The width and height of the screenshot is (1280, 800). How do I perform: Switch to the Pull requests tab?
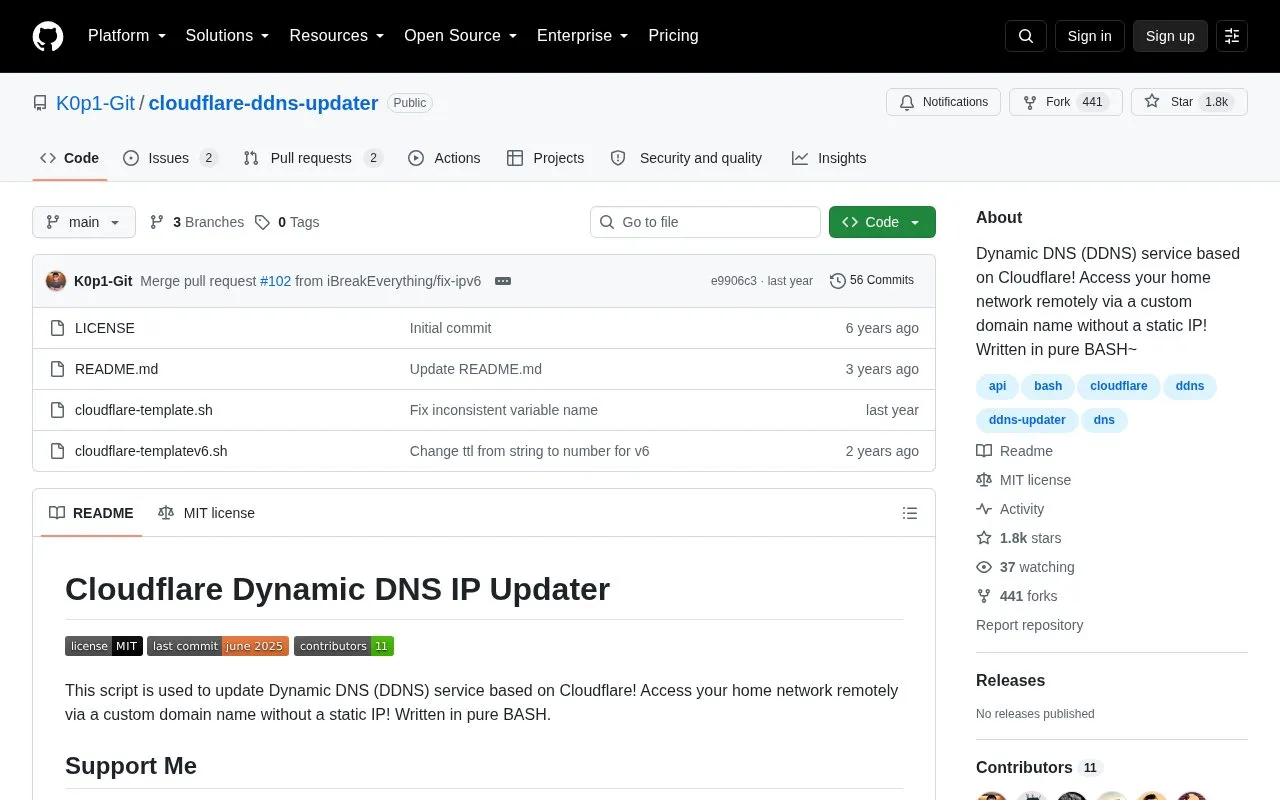pyautogui.click(x=313, y=158)
